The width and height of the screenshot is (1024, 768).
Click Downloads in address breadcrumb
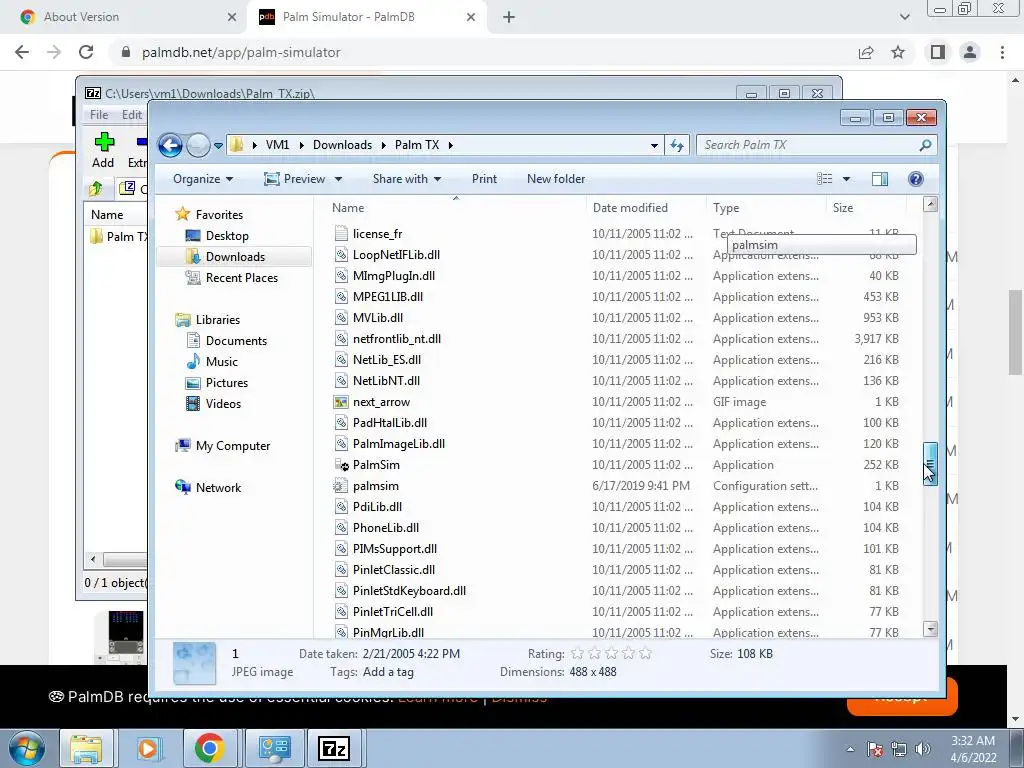(342, 145)
